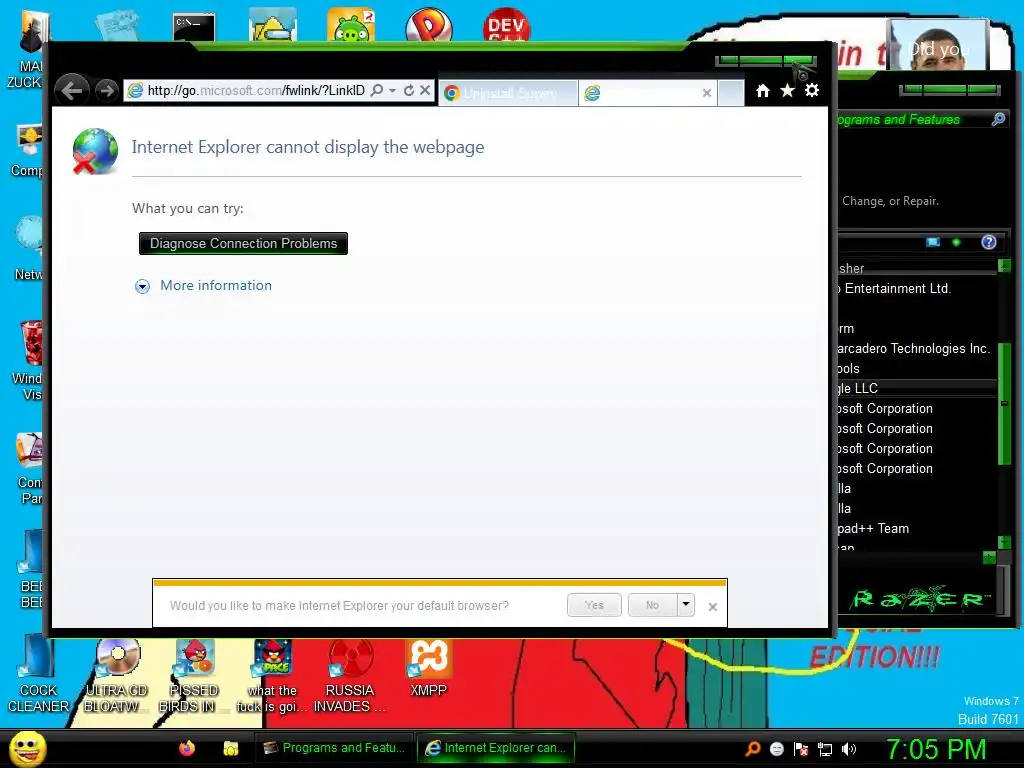The height and width of the screenshot is (768, 1024).
Task: Open a new tab in Internet Explorer
Action: 731,93
